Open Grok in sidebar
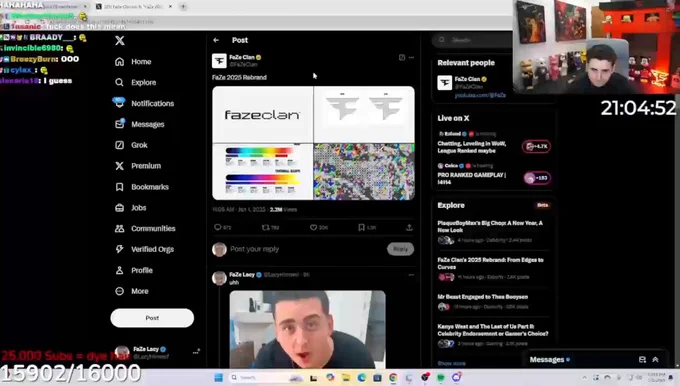 tap(131, 145)
